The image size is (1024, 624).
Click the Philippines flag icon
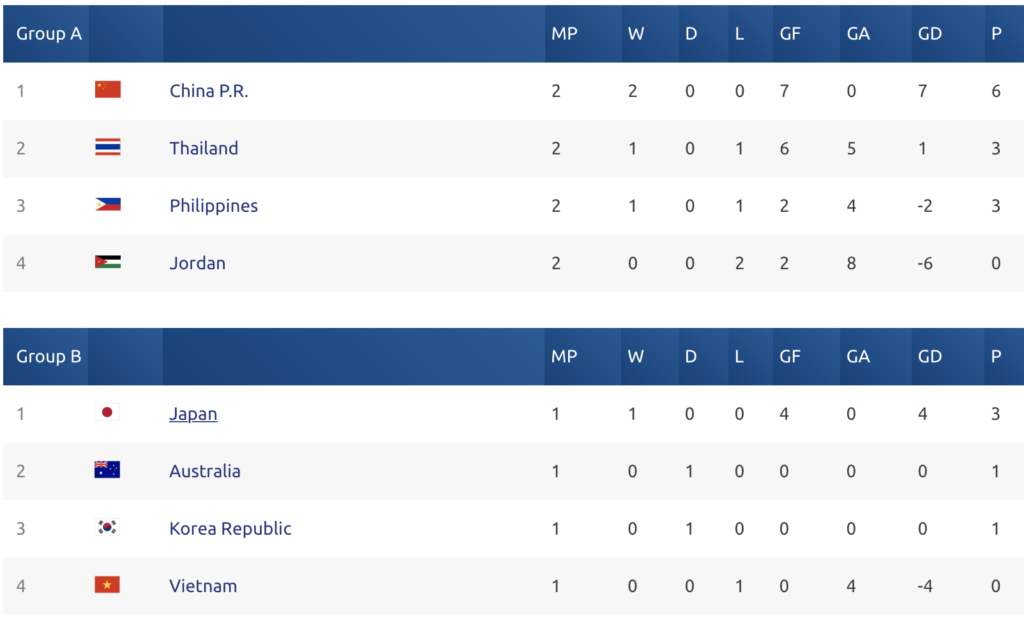pos(108,204)
